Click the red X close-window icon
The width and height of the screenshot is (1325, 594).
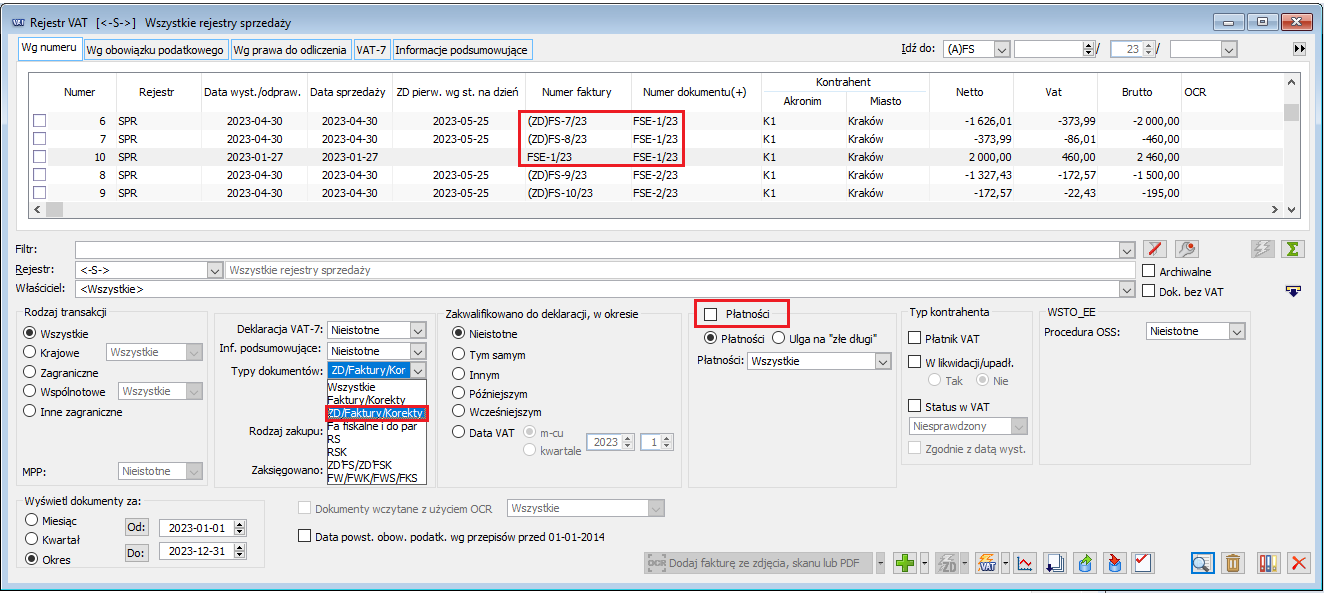click(x=1299, y=563)
